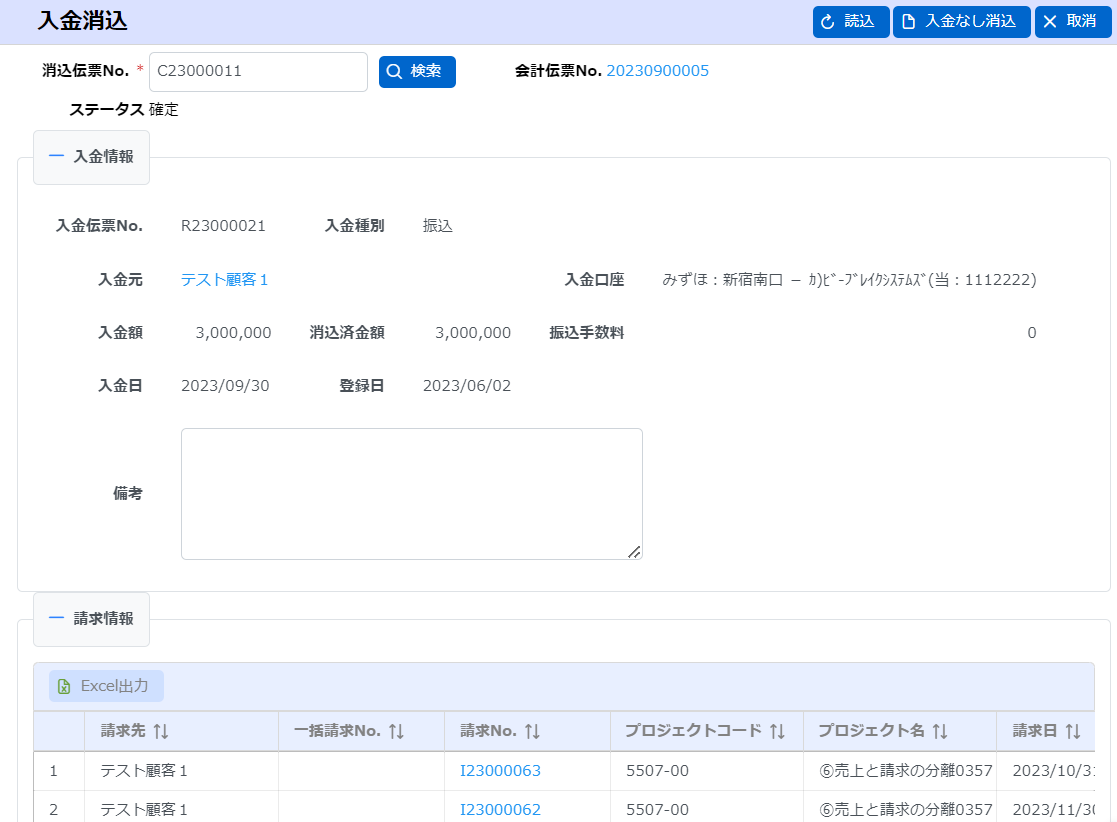Viewport: 1117px width, 822px height.
Task: Open accounting slip link 20230900005
Action: [x=657, y=71]
